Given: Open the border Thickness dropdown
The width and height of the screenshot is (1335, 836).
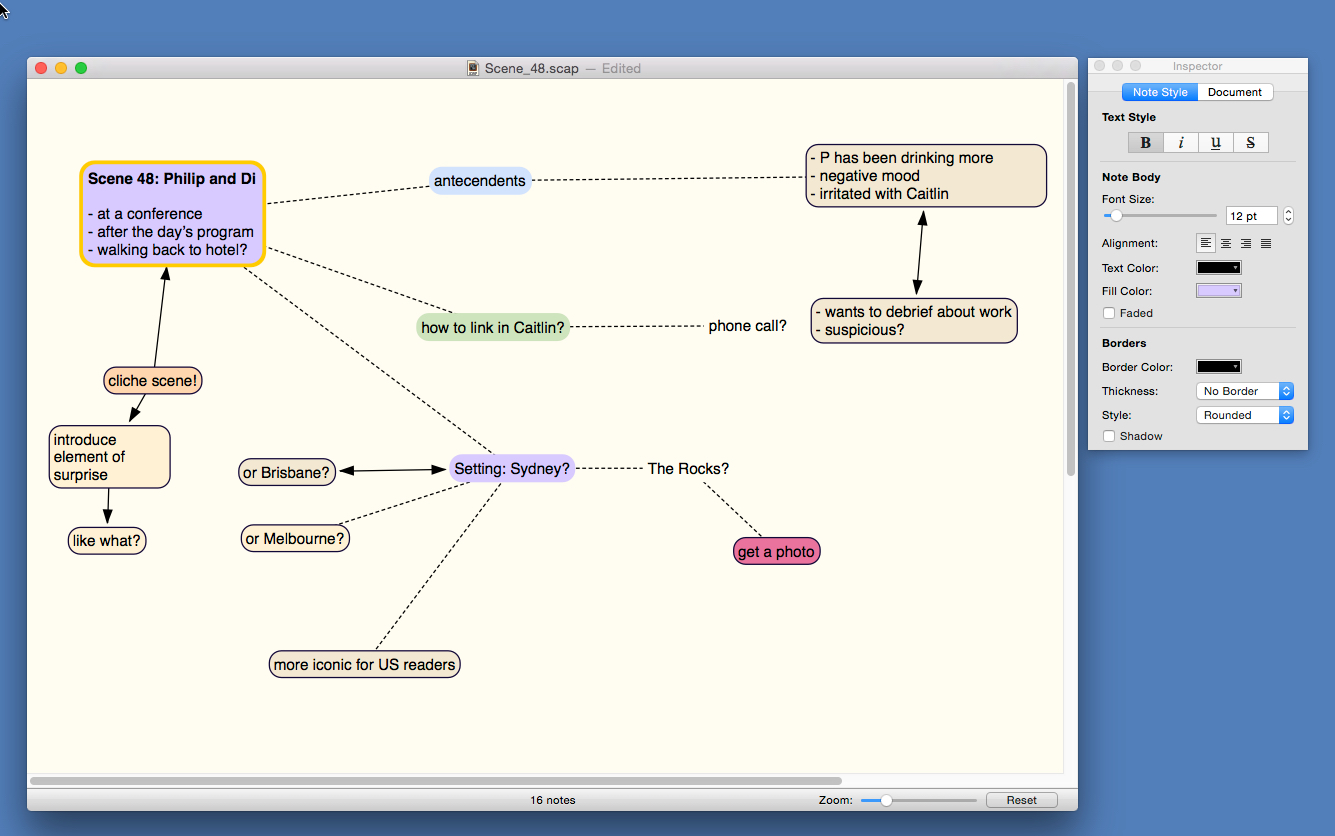Looking at the screenshot, I should click(x=1244, y=391).
